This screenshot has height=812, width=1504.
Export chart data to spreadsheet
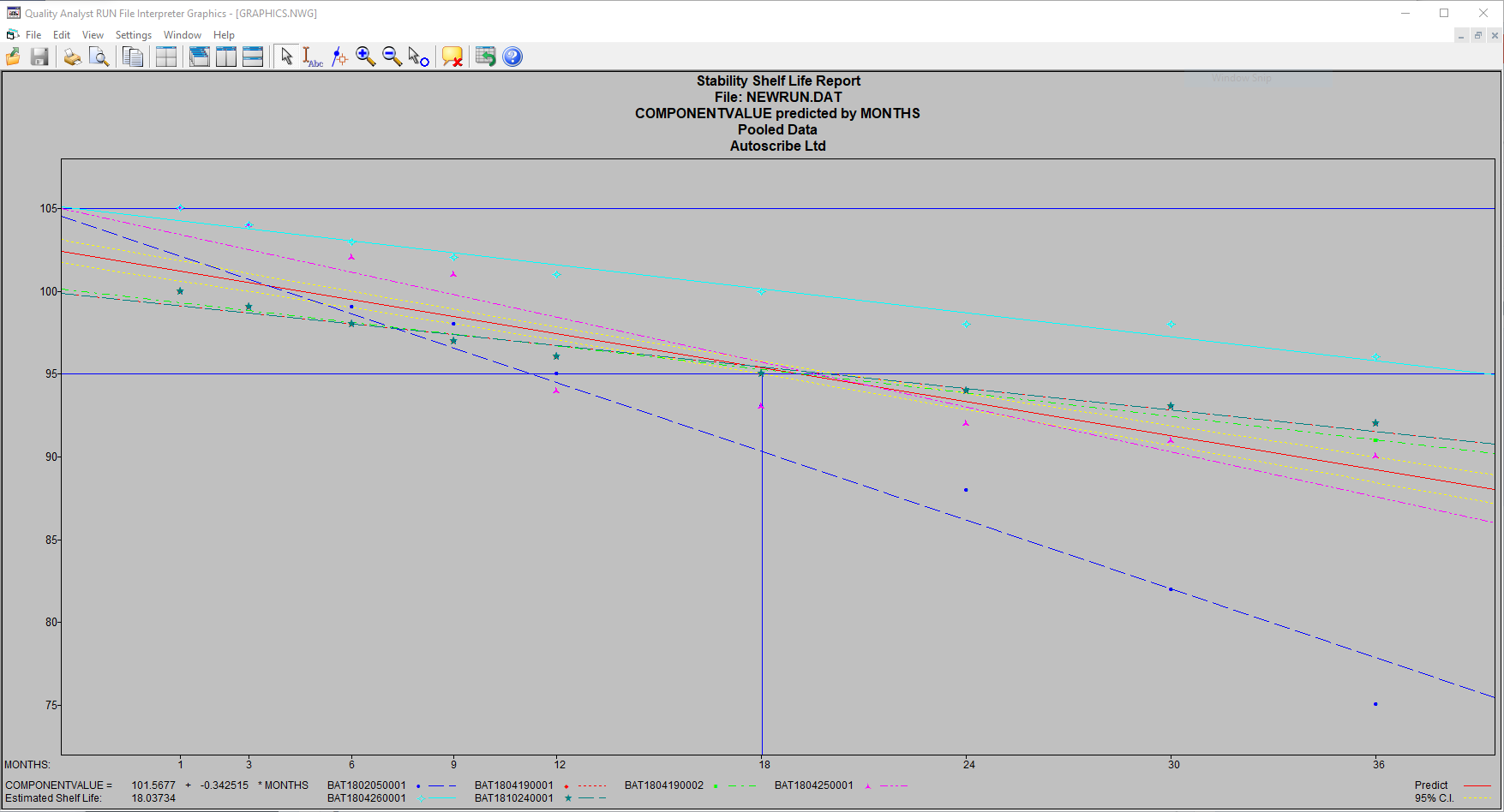point(485,57)
